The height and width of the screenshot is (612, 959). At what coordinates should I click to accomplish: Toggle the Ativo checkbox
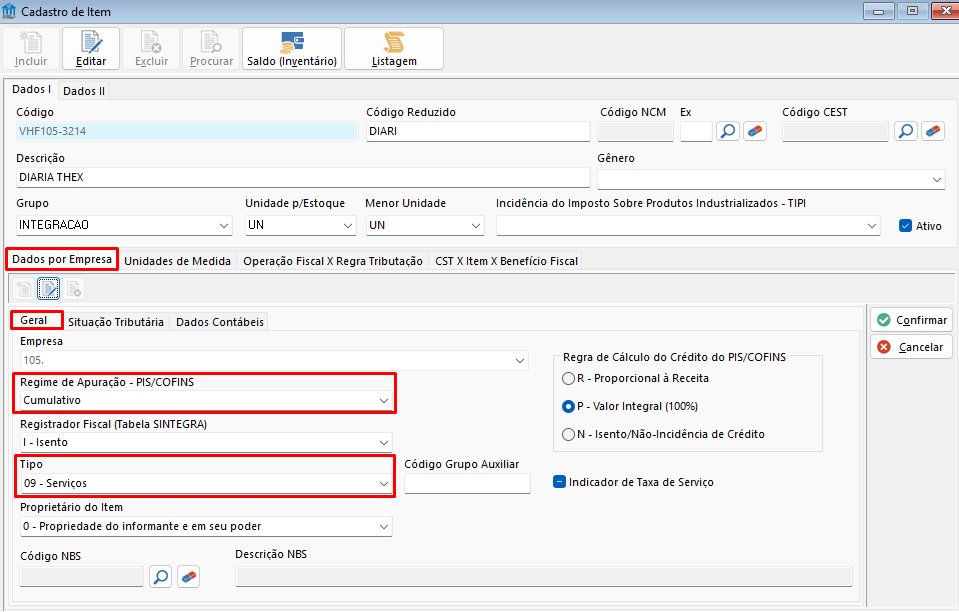coord(906,226)
